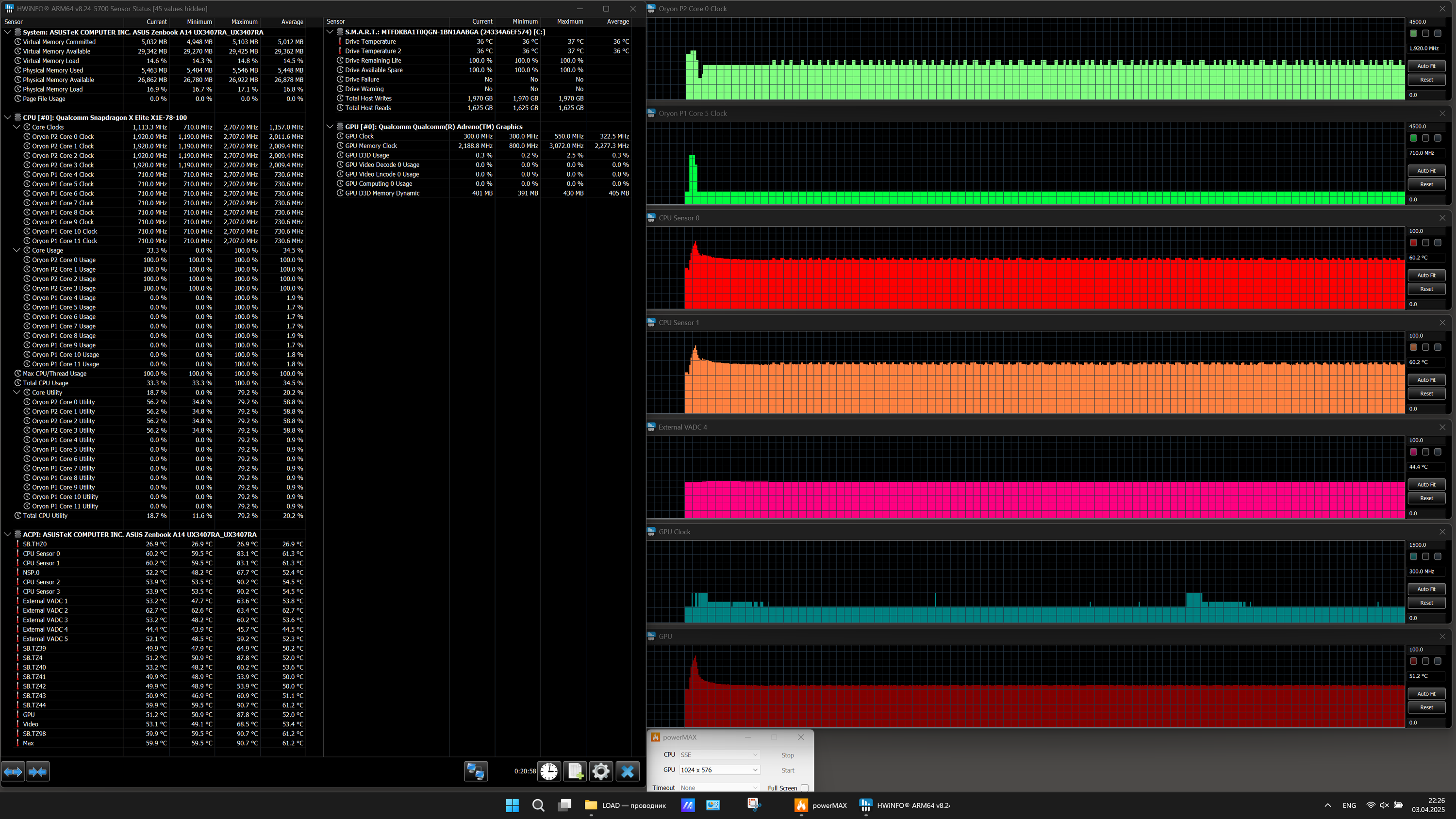Screen dimensions: 1456x819
Task: Collapse the Core Clocks tree group
Action: pos(17,127)
